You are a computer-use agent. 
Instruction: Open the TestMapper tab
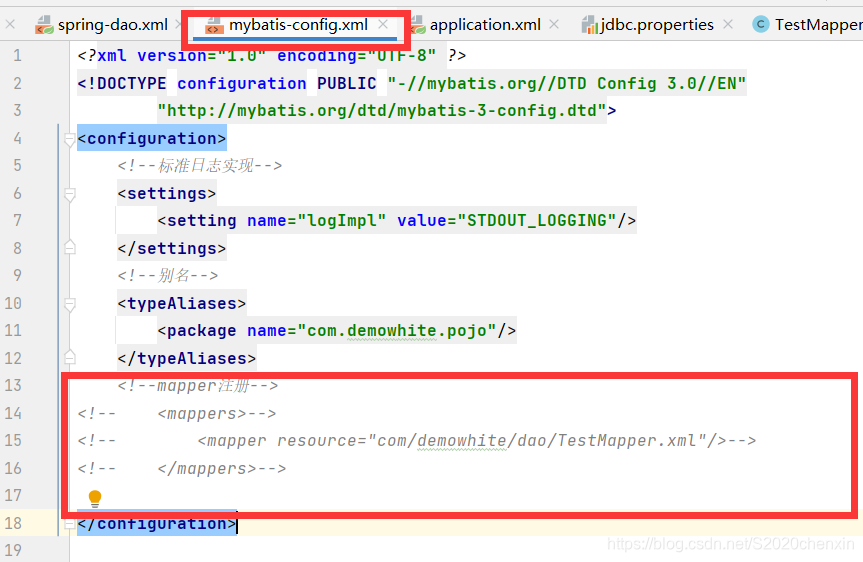pos(819,25)
